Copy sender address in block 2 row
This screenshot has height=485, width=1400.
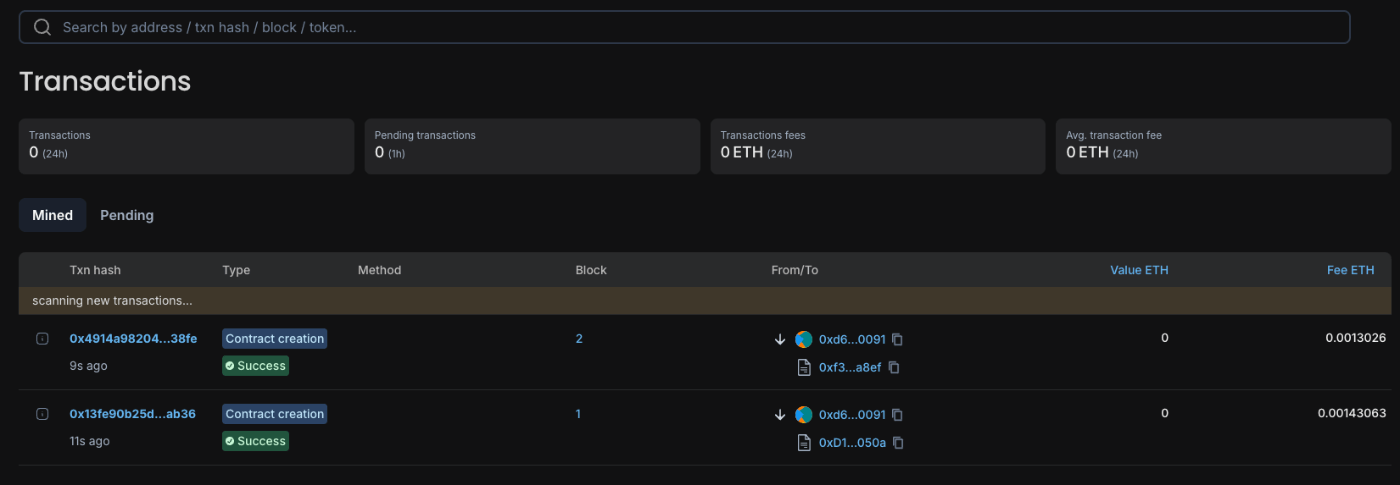(897, 340)
